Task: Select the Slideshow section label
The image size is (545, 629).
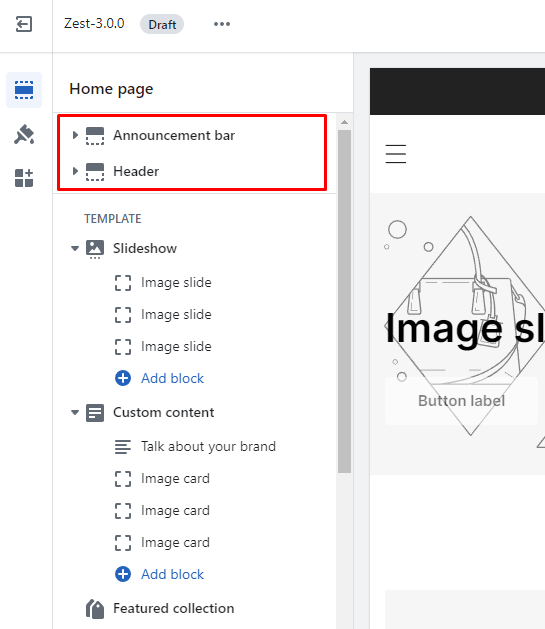Action: [x=145, y=248]
